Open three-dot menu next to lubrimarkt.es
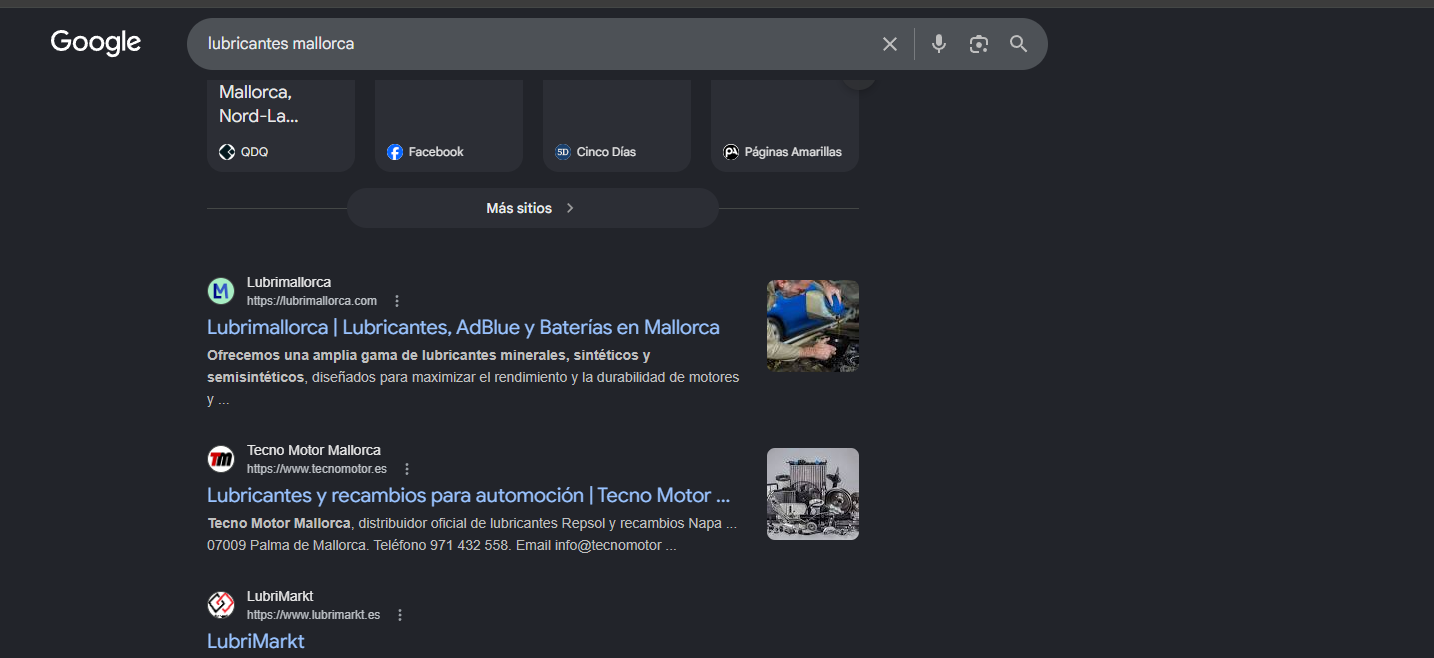Viewport: 1434px width, 658px height. 400,615
